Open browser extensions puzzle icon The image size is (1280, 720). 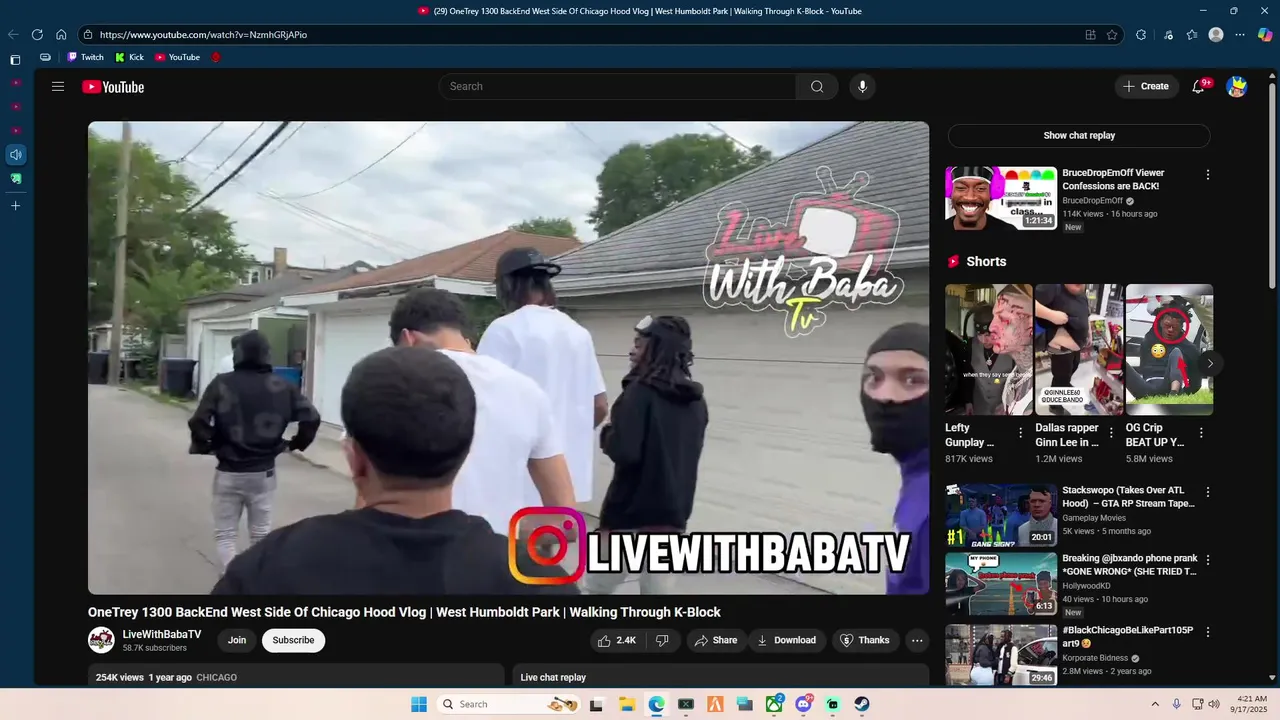pyautogui.click(x=1141, y=34)
